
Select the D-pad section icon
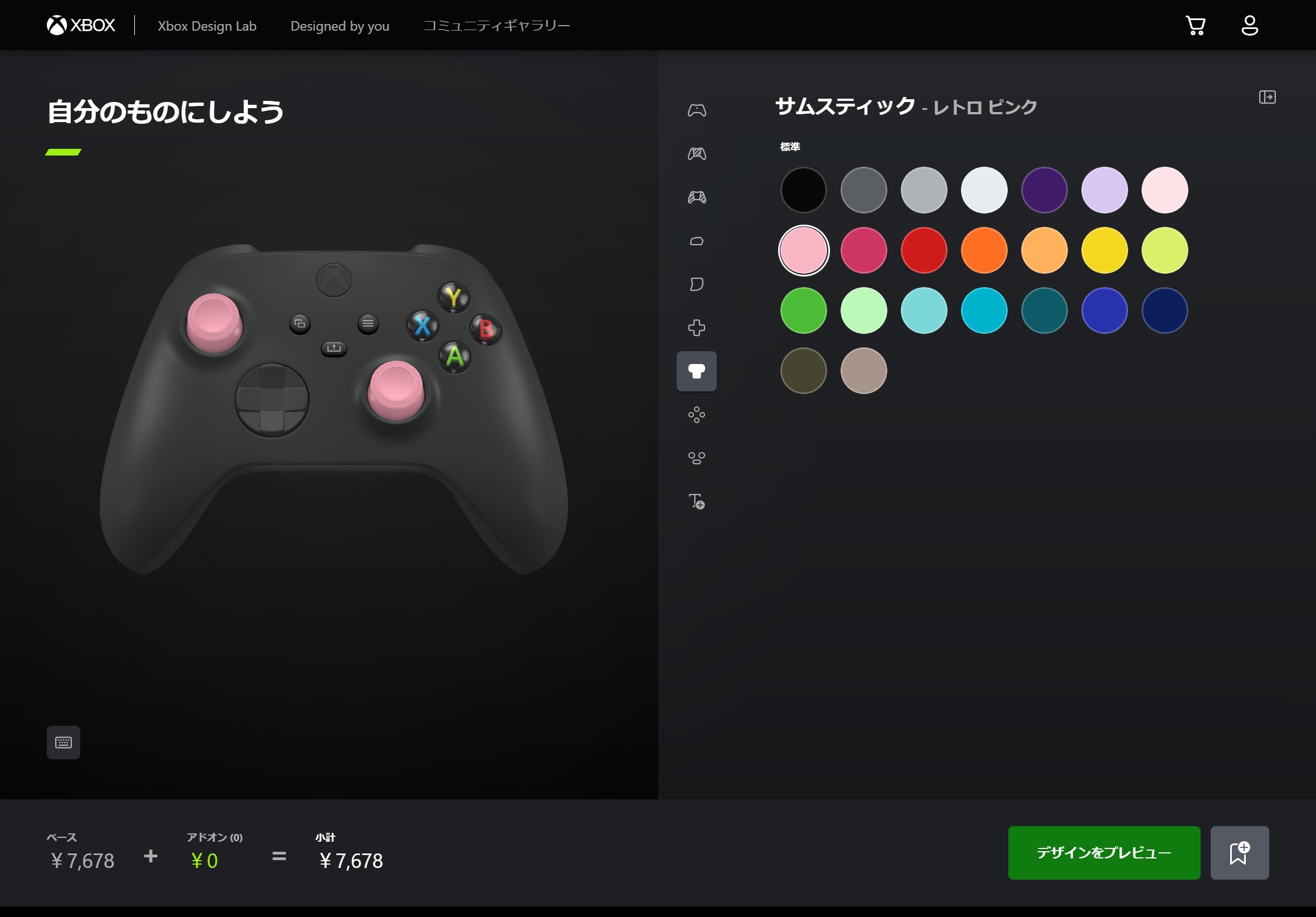696,328
